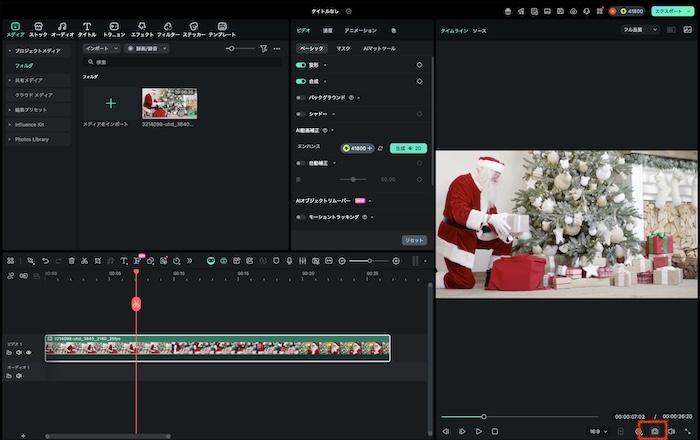Click the filter icon in media panel

pos(263,48)
